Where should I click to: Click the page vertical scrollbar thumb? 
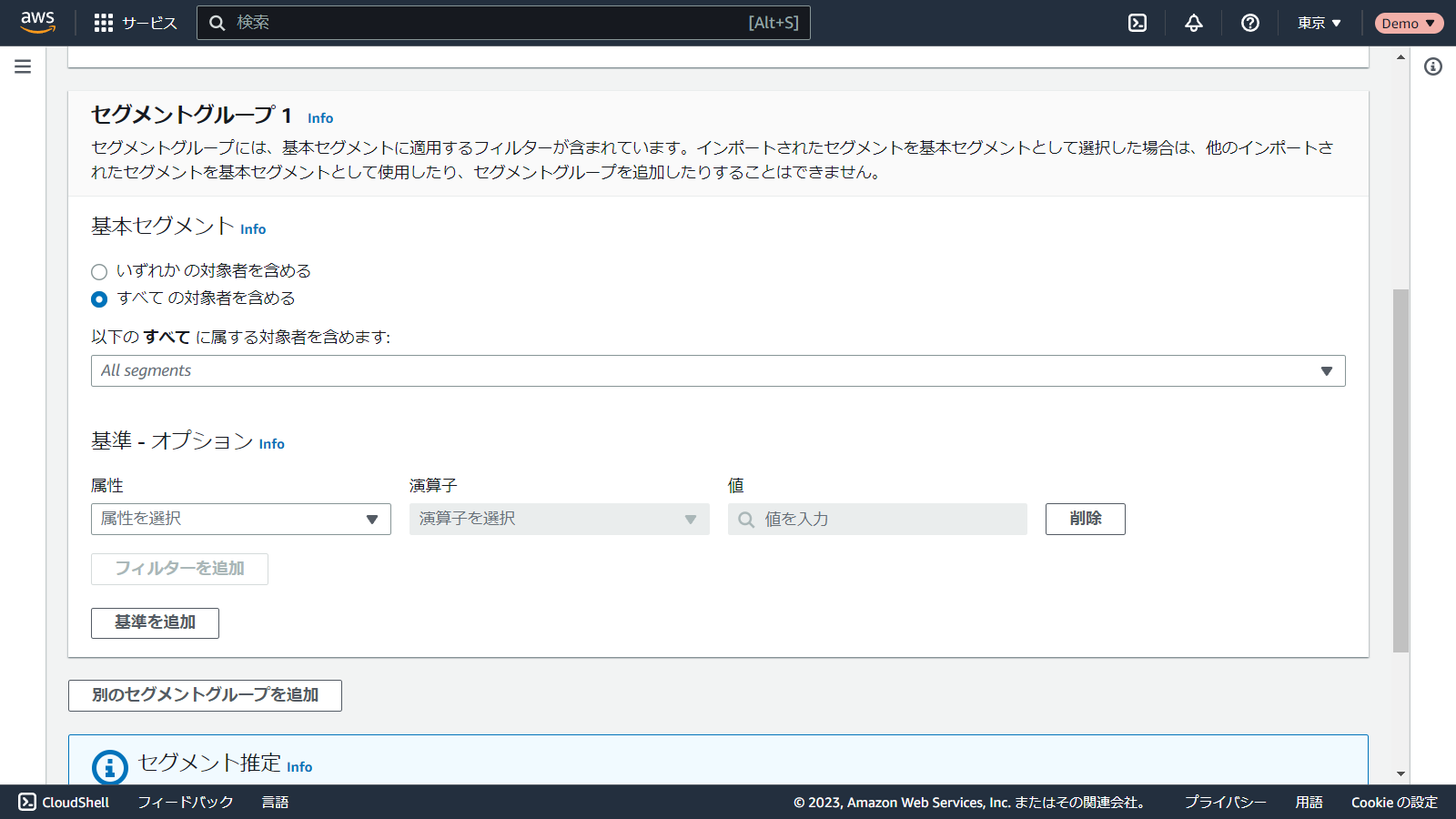(1400, 470)
